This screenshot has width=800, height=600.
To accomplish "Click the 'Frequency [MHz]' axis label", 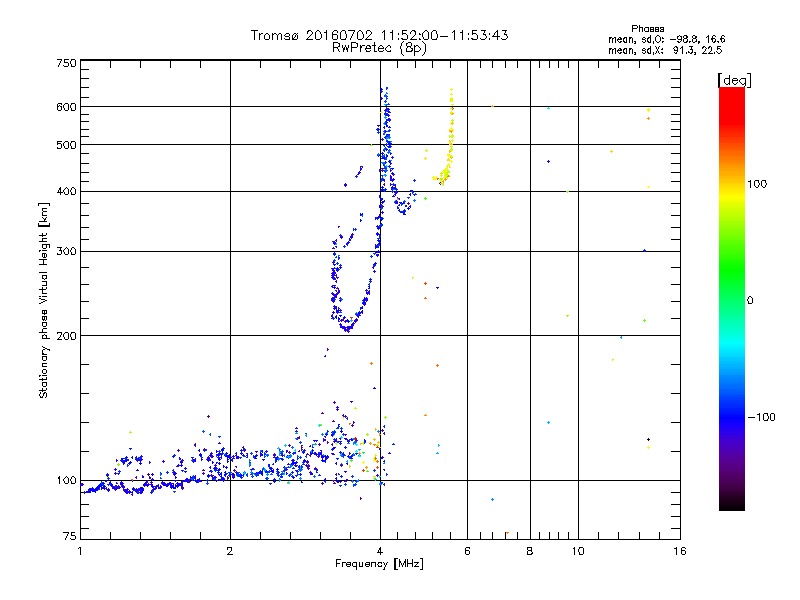I will pyautogui.click(x=379, y=564).
